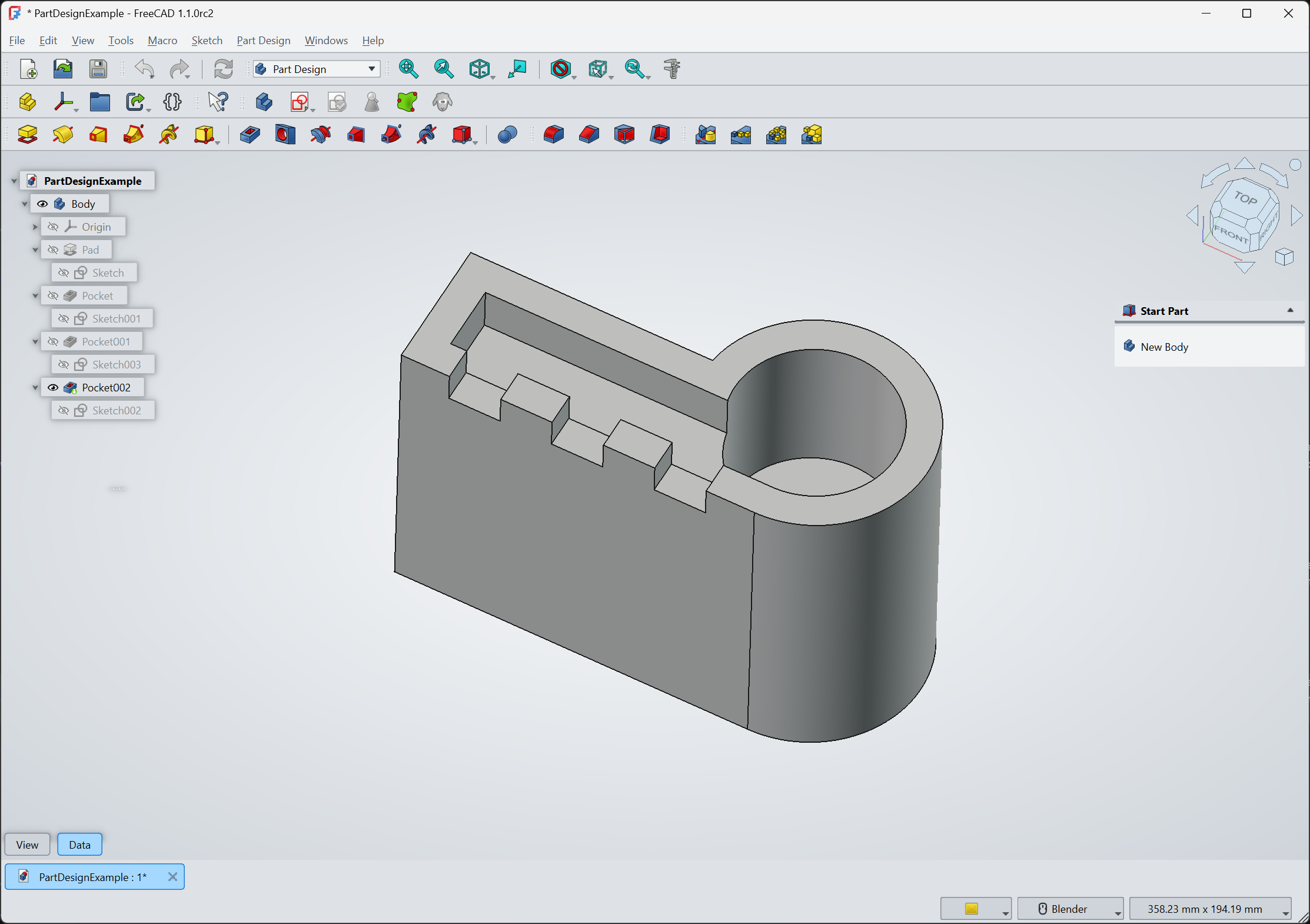Open a file with the Open icon
Screen dimensions: 1310x924
coord(63,69)
